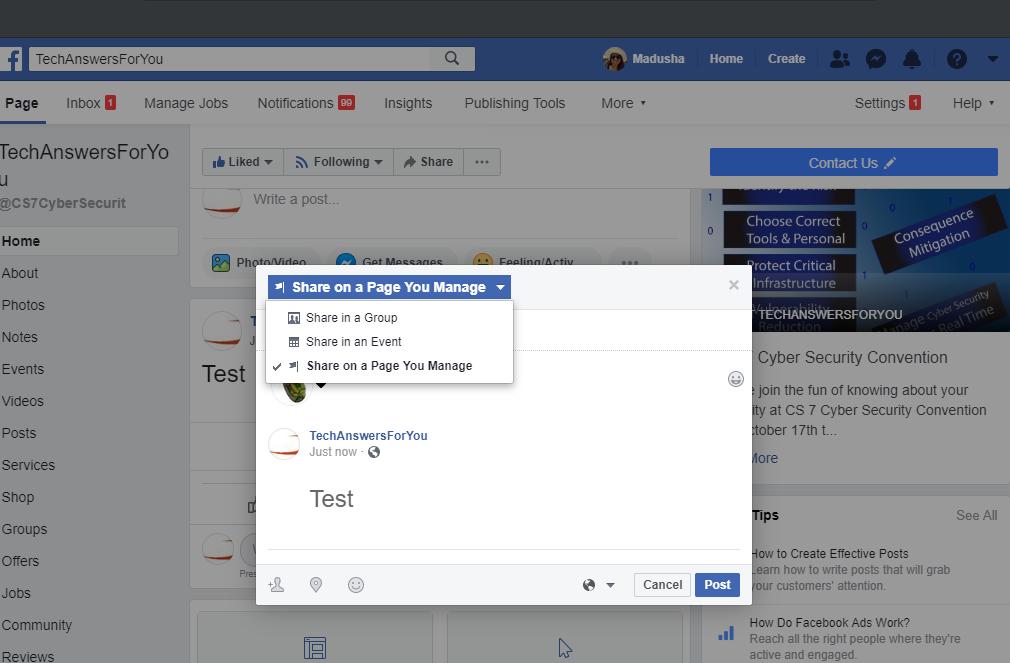
Task: Open Community in the left sidebar
Action: click(37, 625)
